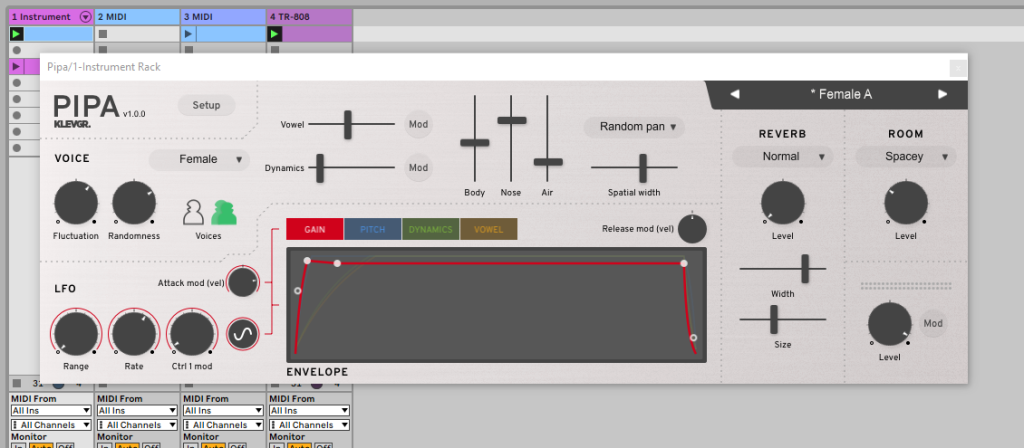Select the single voice outline icon

194,212
